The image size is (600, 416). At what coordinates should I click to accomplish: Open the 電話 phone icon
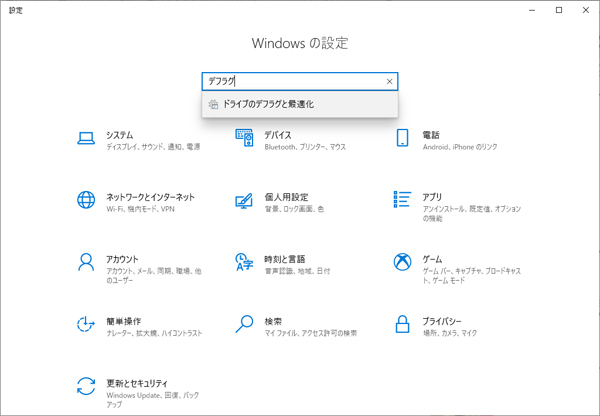(x=402, y=138)
